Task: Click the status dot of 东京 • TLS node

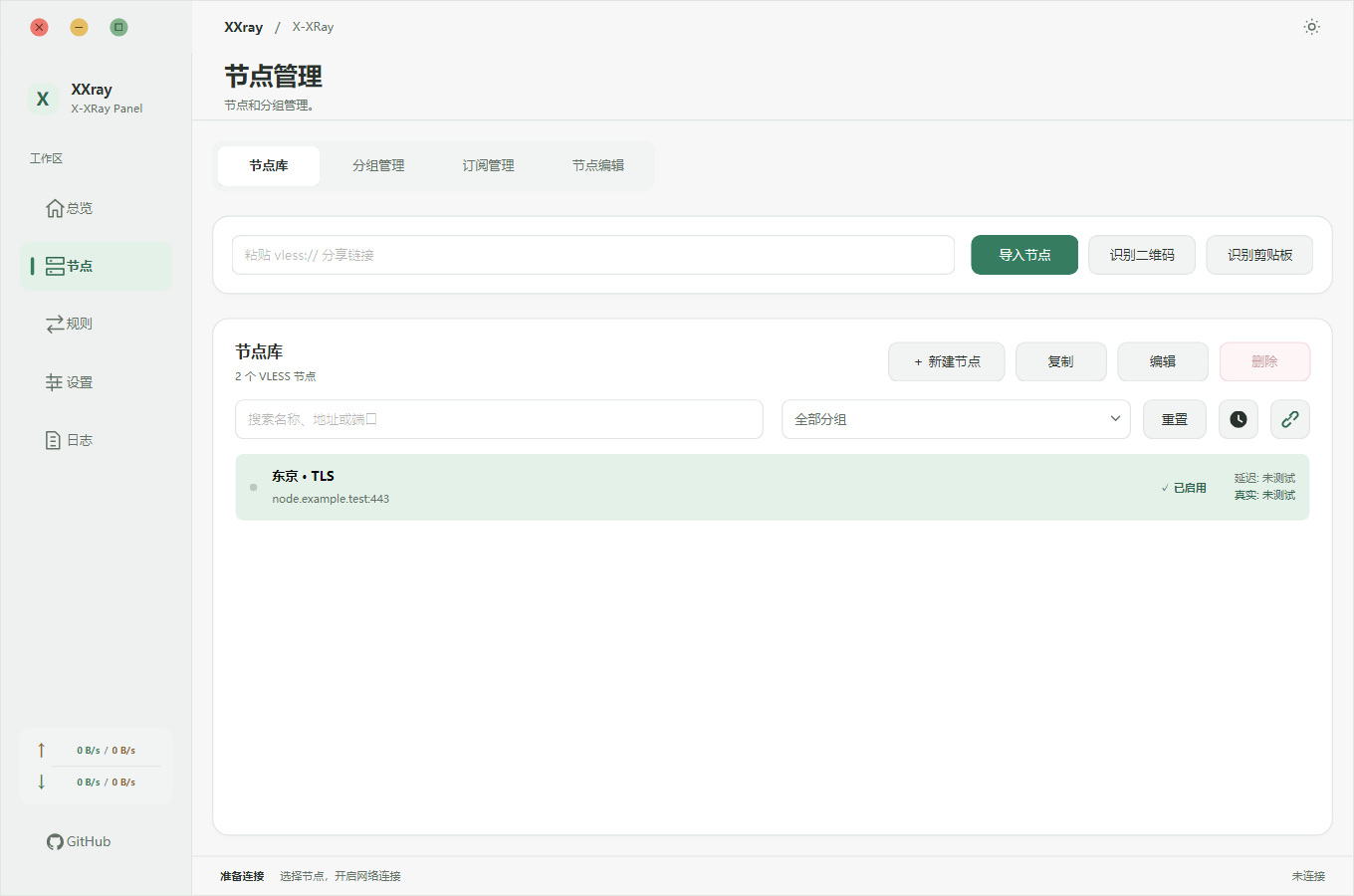Action: pyautogui.click(x=253, y=487)
